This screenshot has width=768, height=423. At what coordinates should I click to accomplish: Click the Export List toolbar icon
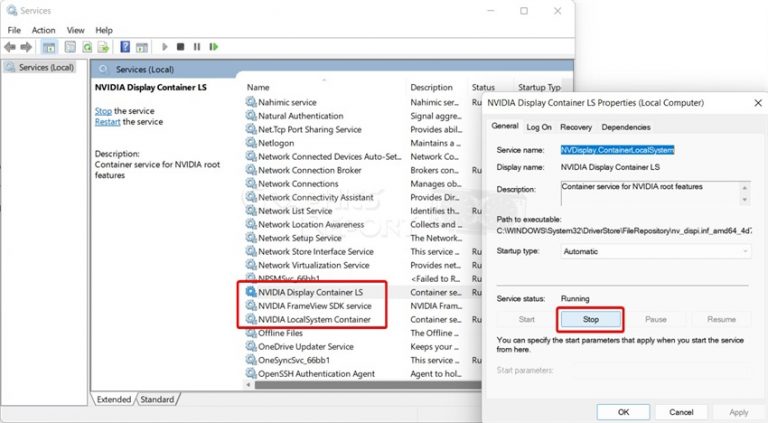103,47
